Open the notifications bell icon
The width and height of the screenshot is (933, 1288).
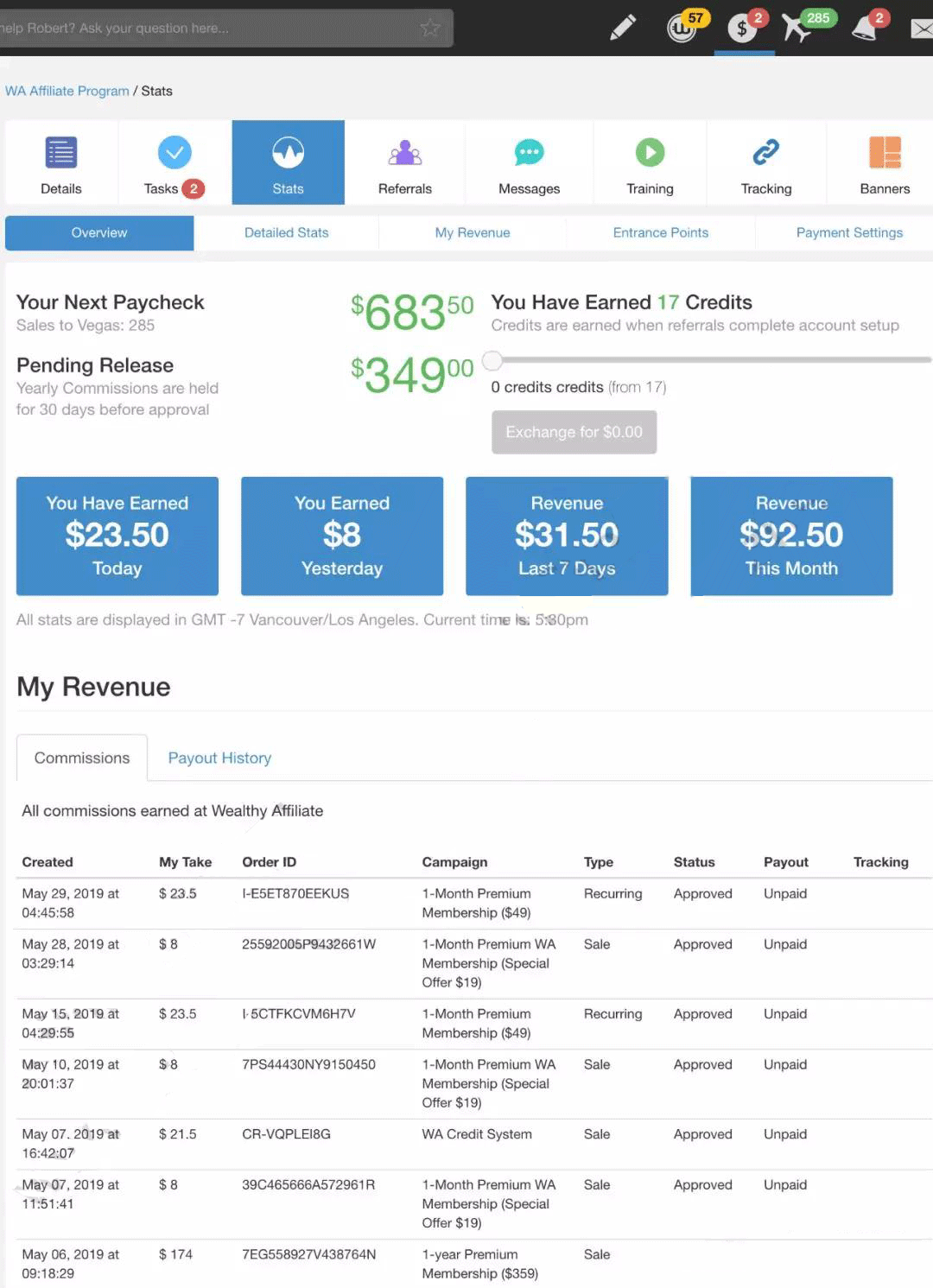[x=865, y=28]
